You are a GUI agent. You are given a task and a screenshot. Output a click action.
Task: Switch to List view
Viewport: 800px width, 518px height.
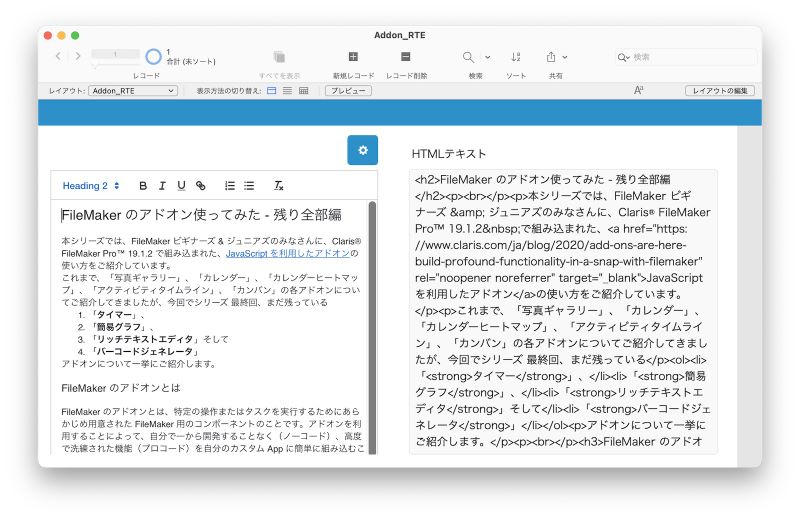(287, 91)
